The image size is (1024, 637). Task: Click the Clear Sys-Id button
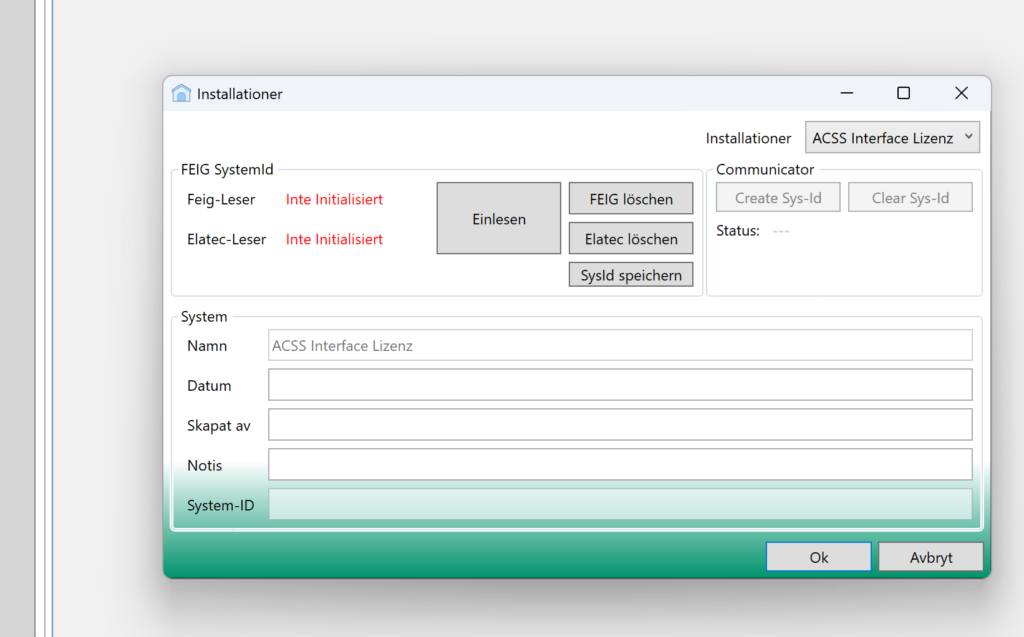pyautogui.click(x=910, y=198)
